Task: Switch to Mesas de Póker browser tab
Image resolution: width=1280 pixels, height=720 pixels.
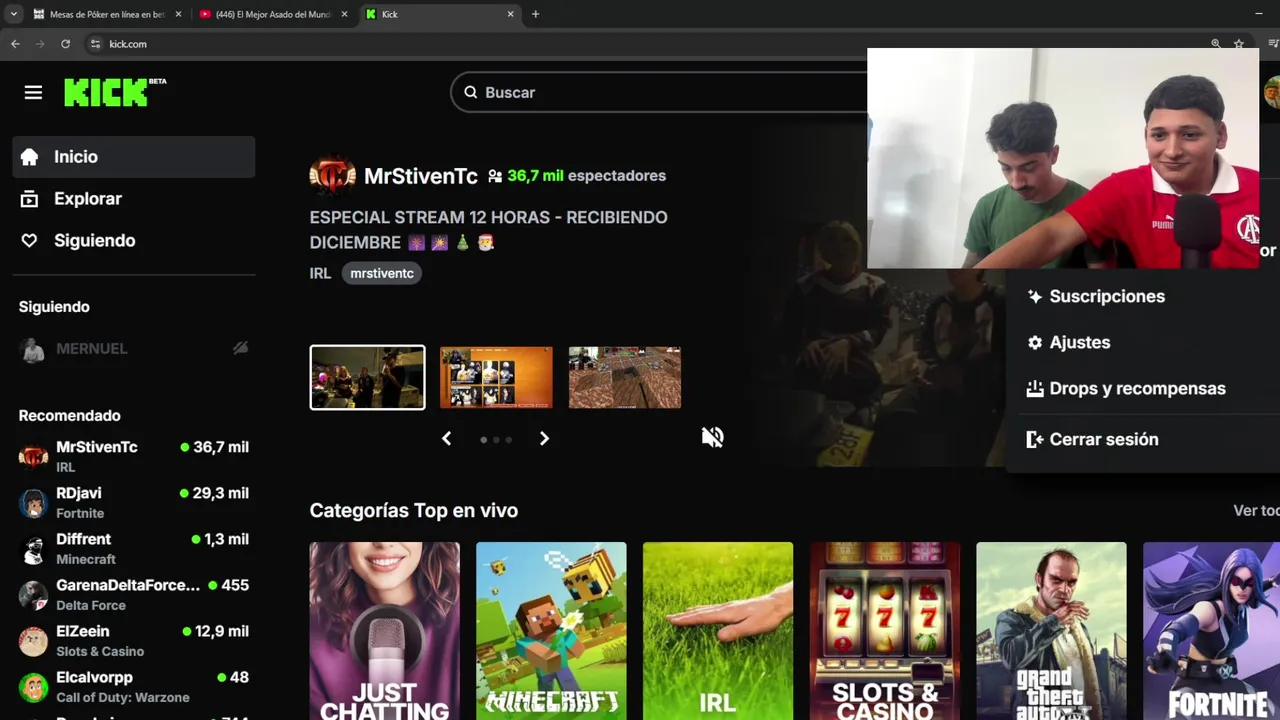Action: point(107,14)
